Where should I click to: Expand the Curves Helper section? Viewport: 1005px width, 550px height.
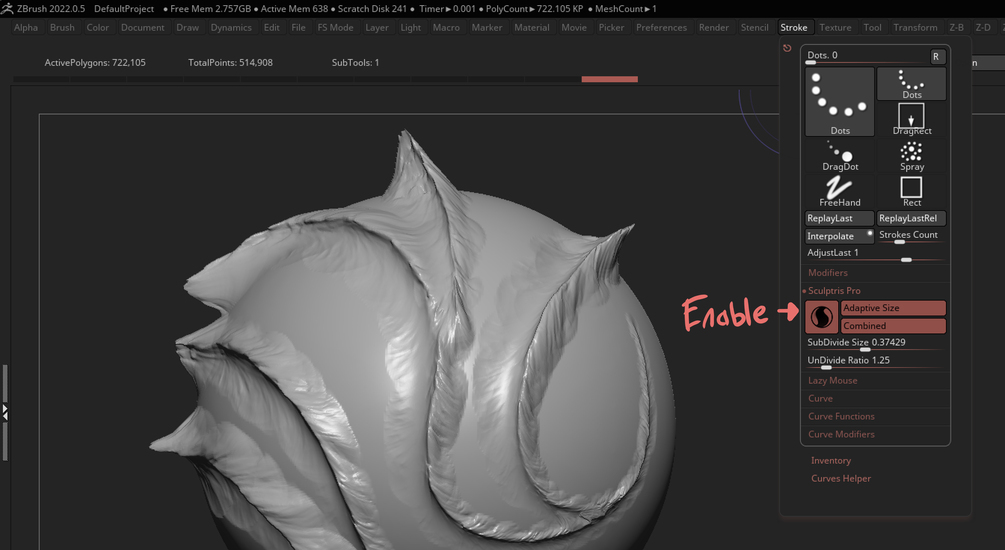coord(841,478)
